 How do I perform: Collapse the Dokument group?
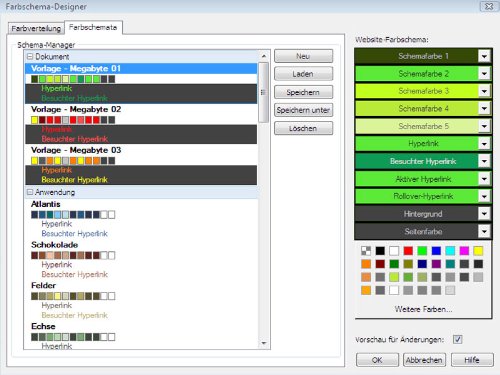coord(30,56)
